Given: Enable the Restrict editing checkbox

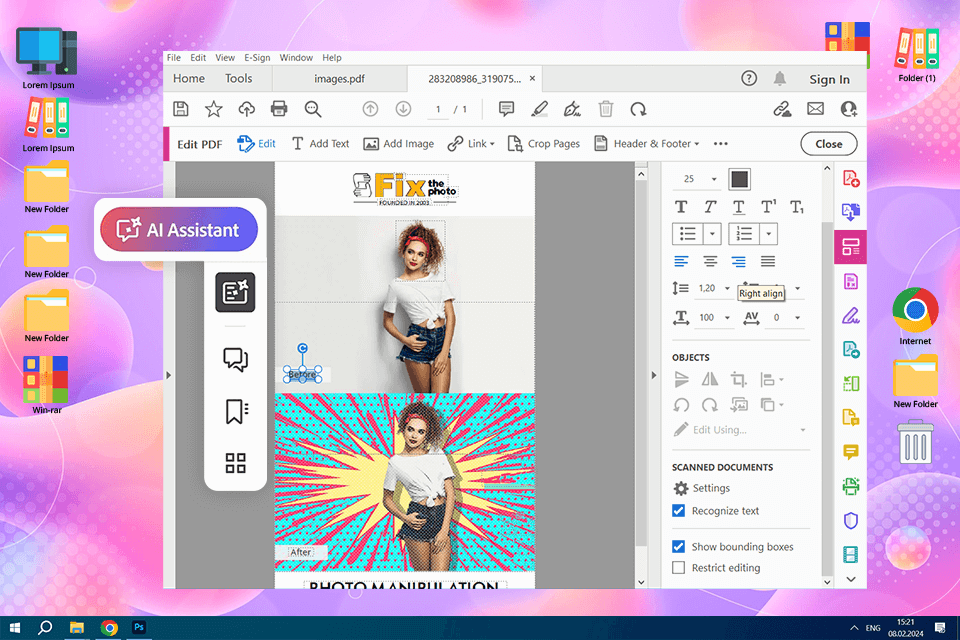Looking at the screenshot, I should [x=679, y=568].
